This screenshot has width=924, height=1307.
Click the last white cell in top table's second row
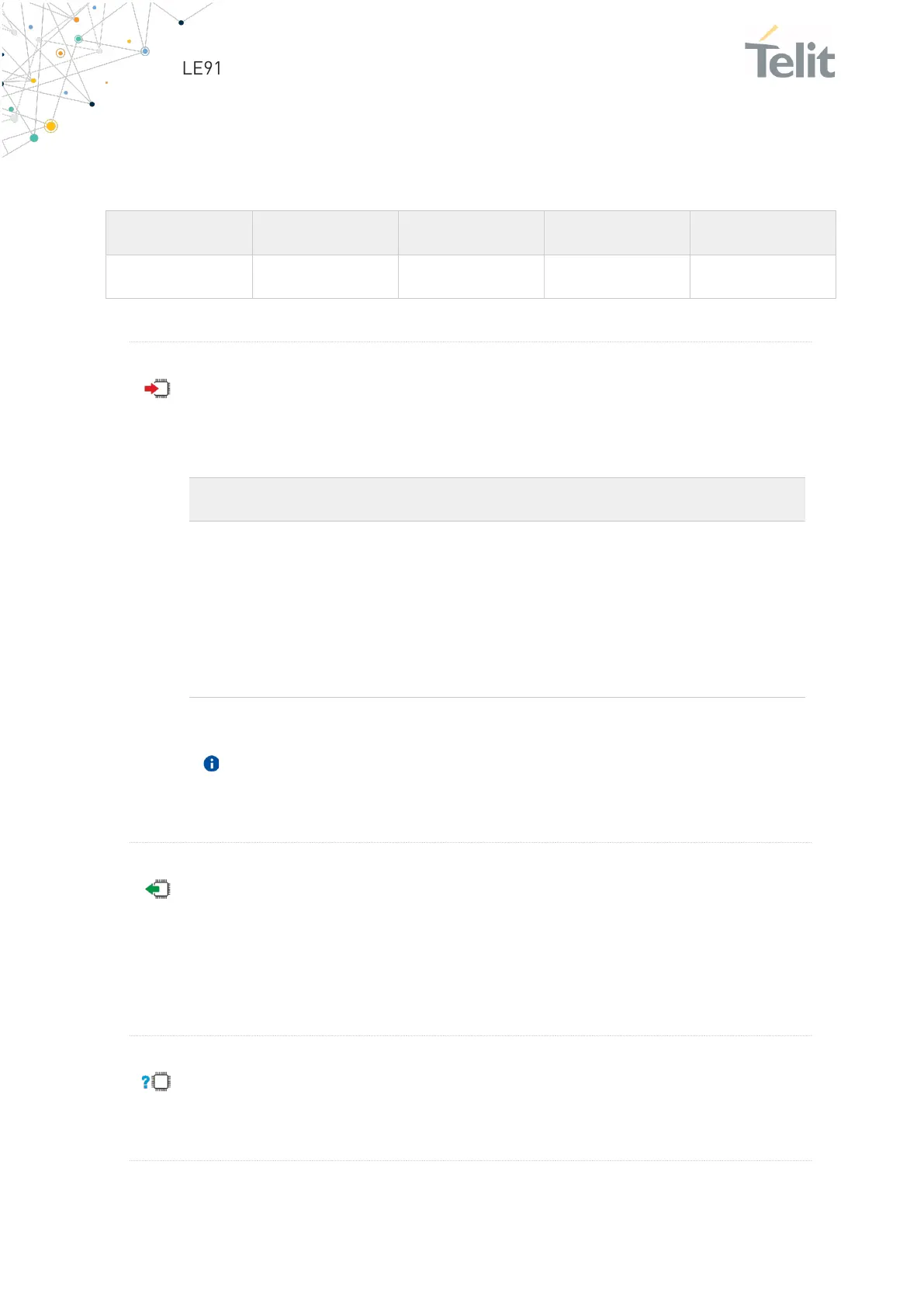763,277
